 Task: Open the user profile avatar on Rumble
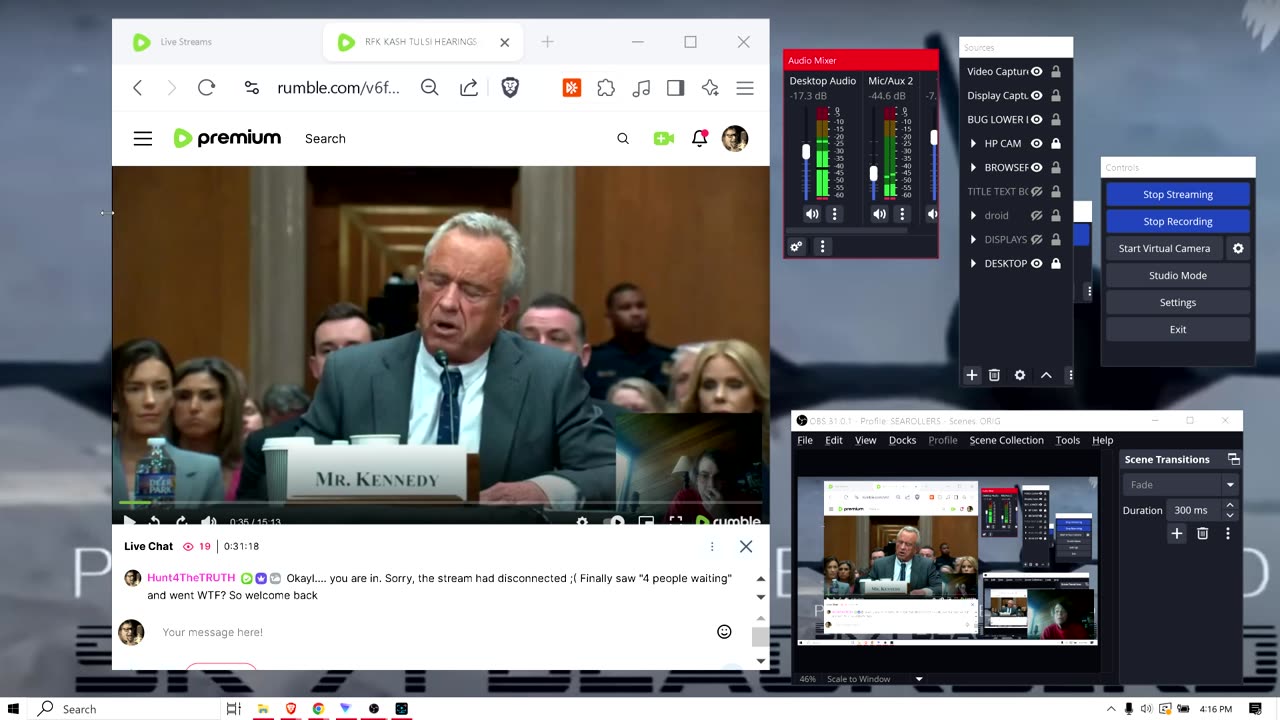[735, 138]
